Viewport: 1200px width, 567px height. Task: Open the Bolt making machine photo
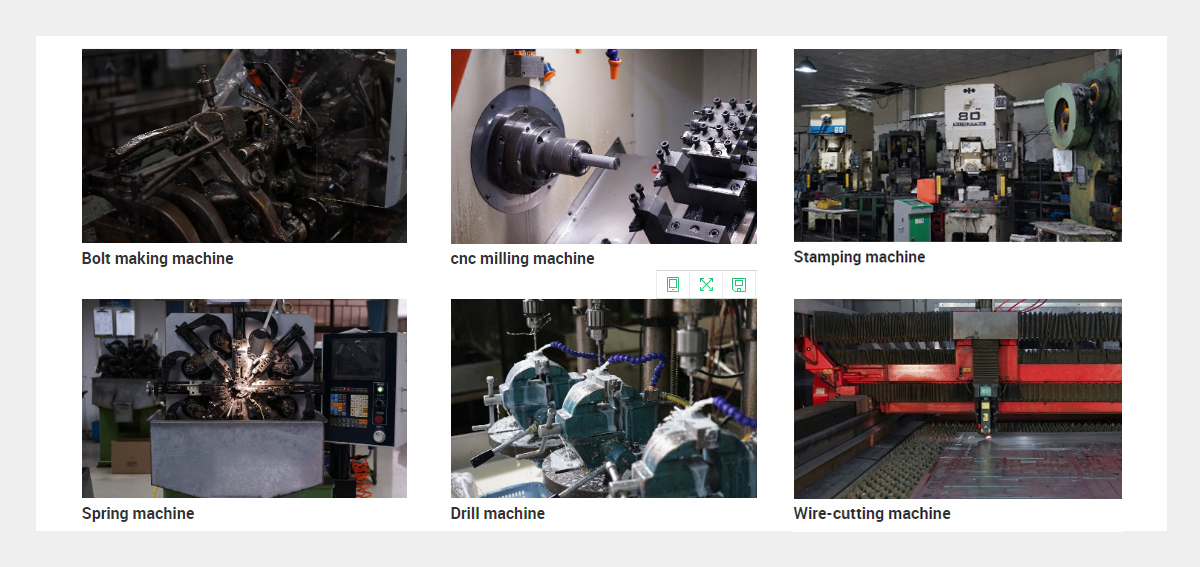244,146
